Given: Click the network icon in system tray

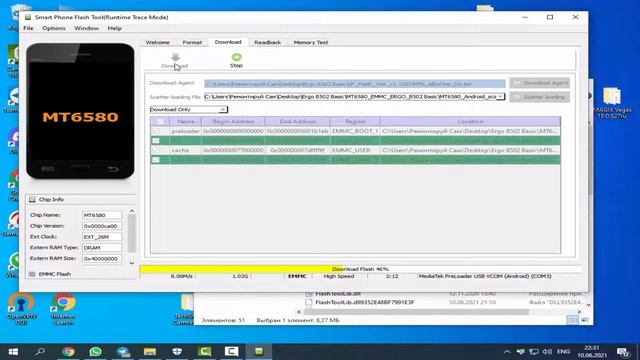Looking at the screenshot, I should pyautogui.click(x=534, y=351).
